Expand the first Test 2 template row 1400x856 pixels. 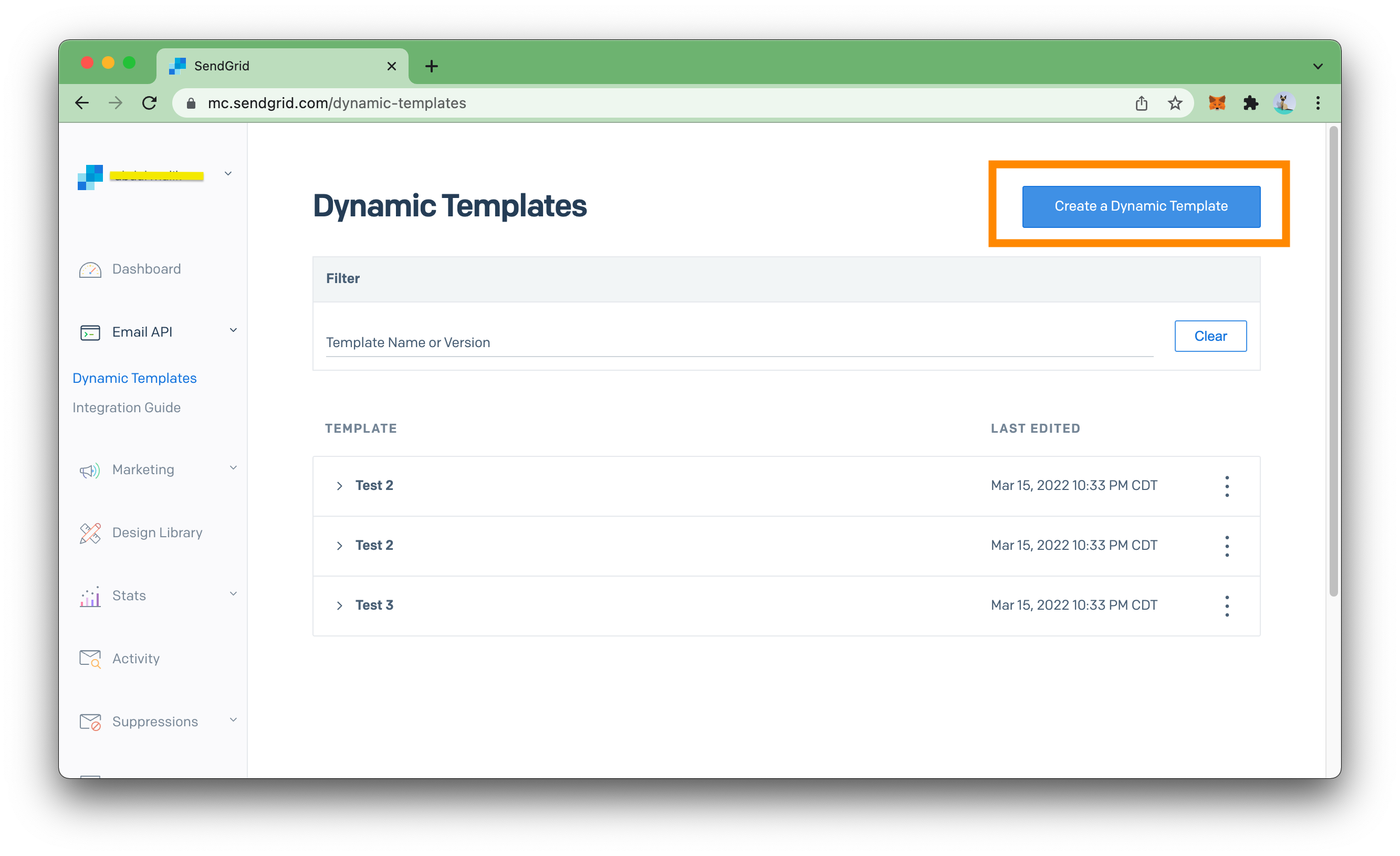(339, 486)
